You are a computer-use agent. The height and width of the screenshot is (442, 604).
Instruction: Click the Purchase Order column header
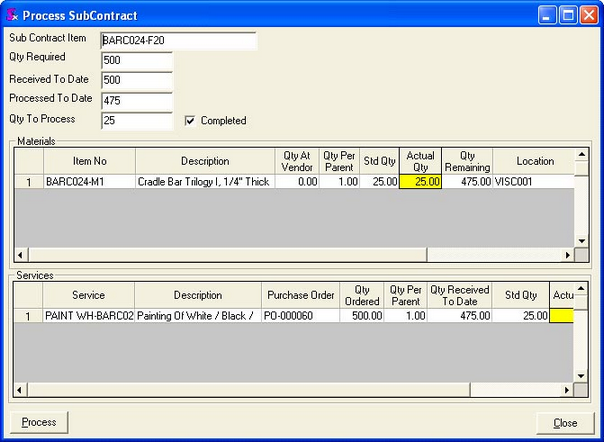click(x=300, y=295)
